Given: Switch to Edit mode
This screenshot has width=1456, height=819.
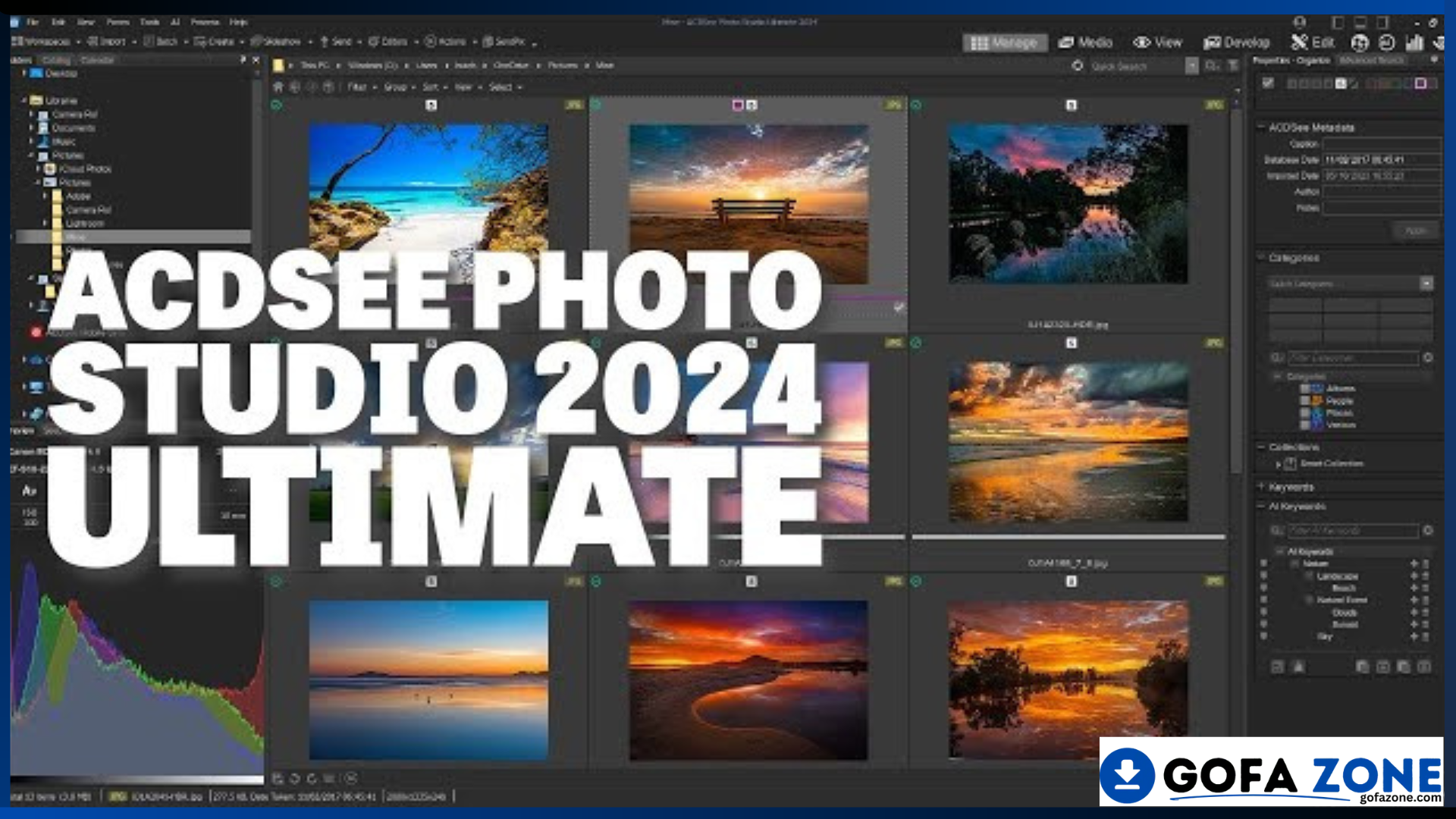Looking at the screenshot, I should click(x=1313, y=42).
